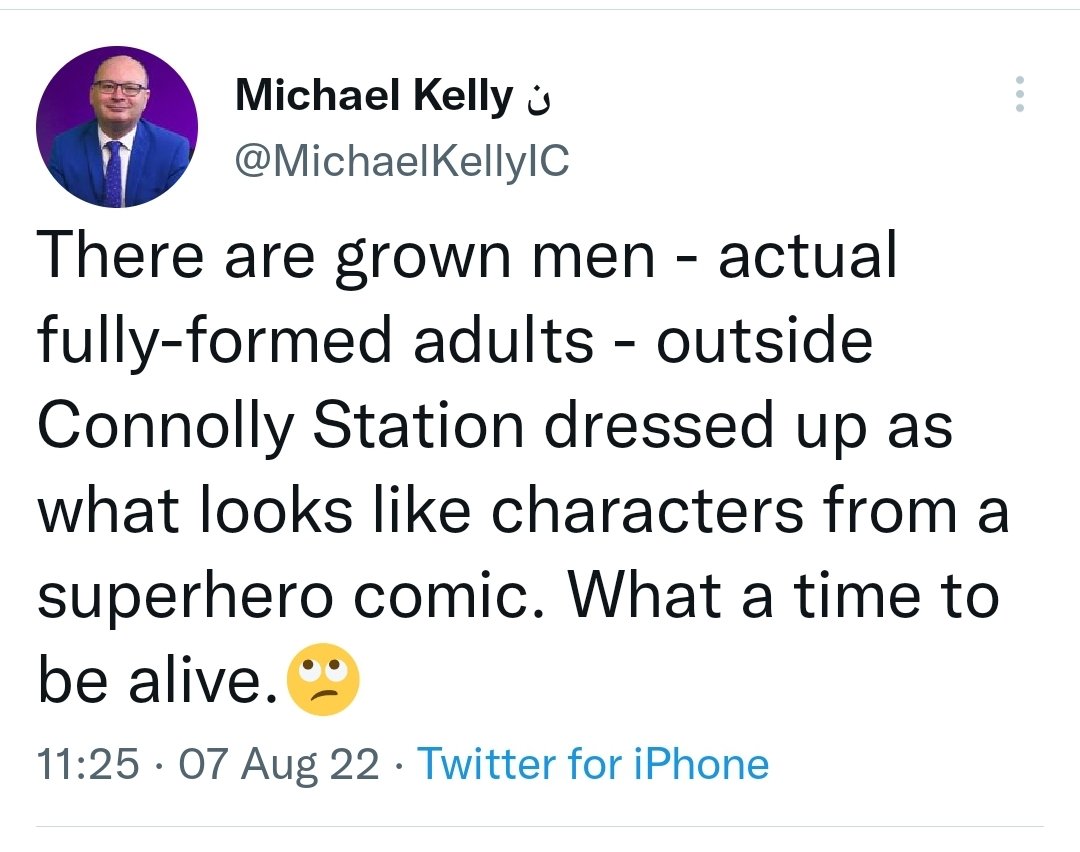
Task: Open the @MichaelKellyIC handle
Action: pyautogui.click(x=401, y=159)
